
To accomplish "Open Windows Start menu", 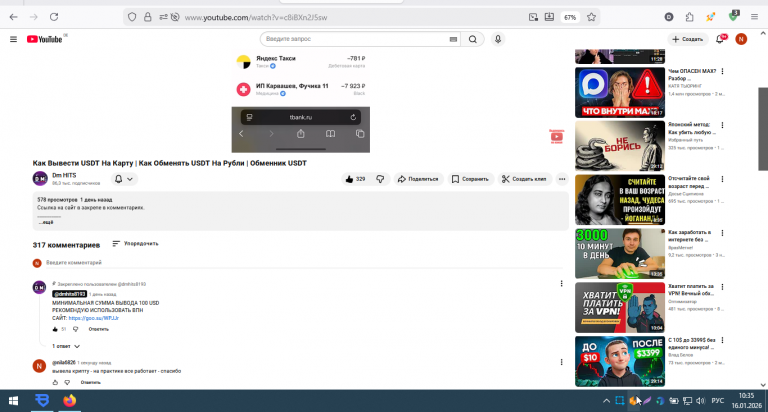I will [x=13, y=401].
